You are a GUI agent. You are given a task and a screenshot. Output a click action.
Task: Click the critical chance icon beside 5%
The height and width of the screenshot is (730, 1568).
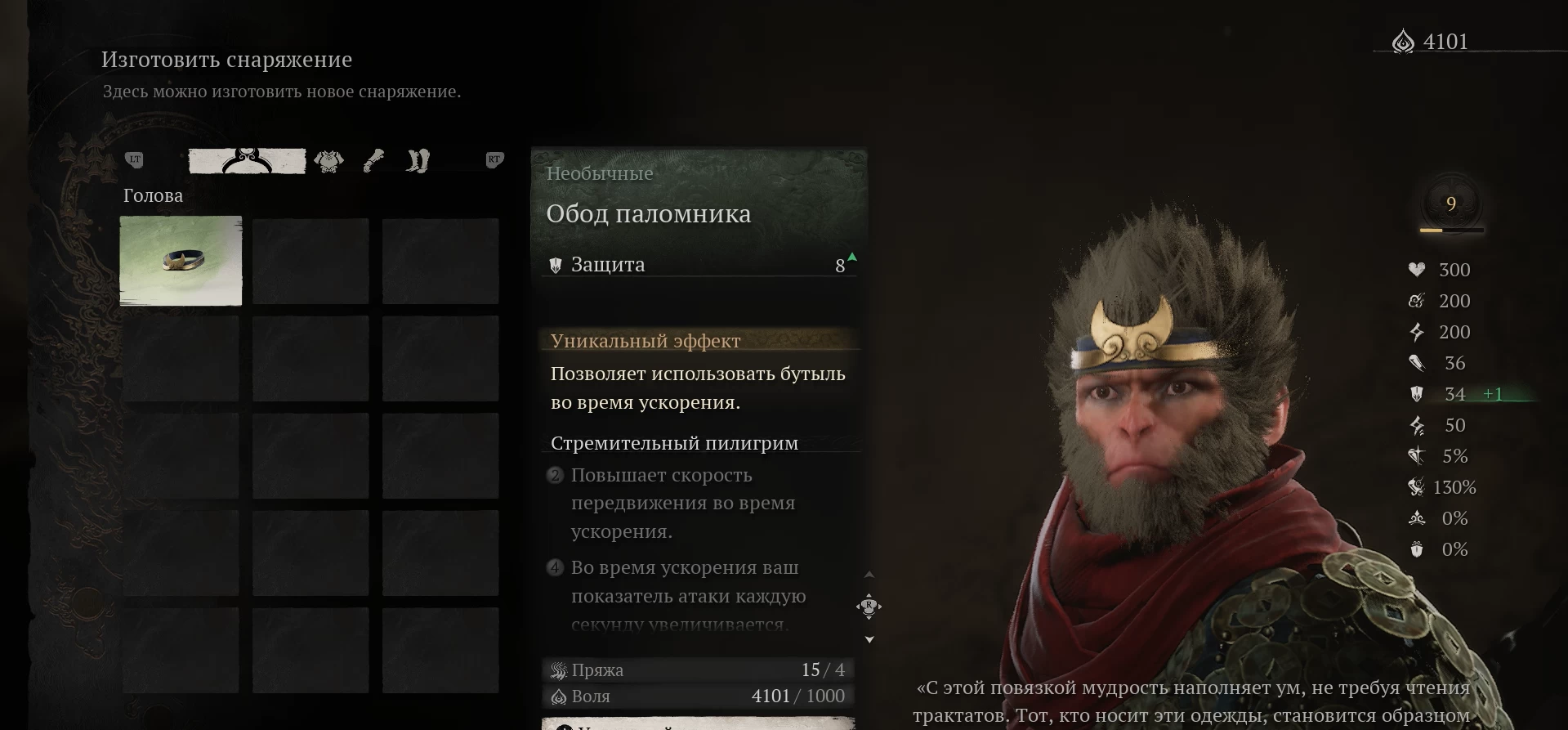pyautogui.click(x=1416, y=456)
